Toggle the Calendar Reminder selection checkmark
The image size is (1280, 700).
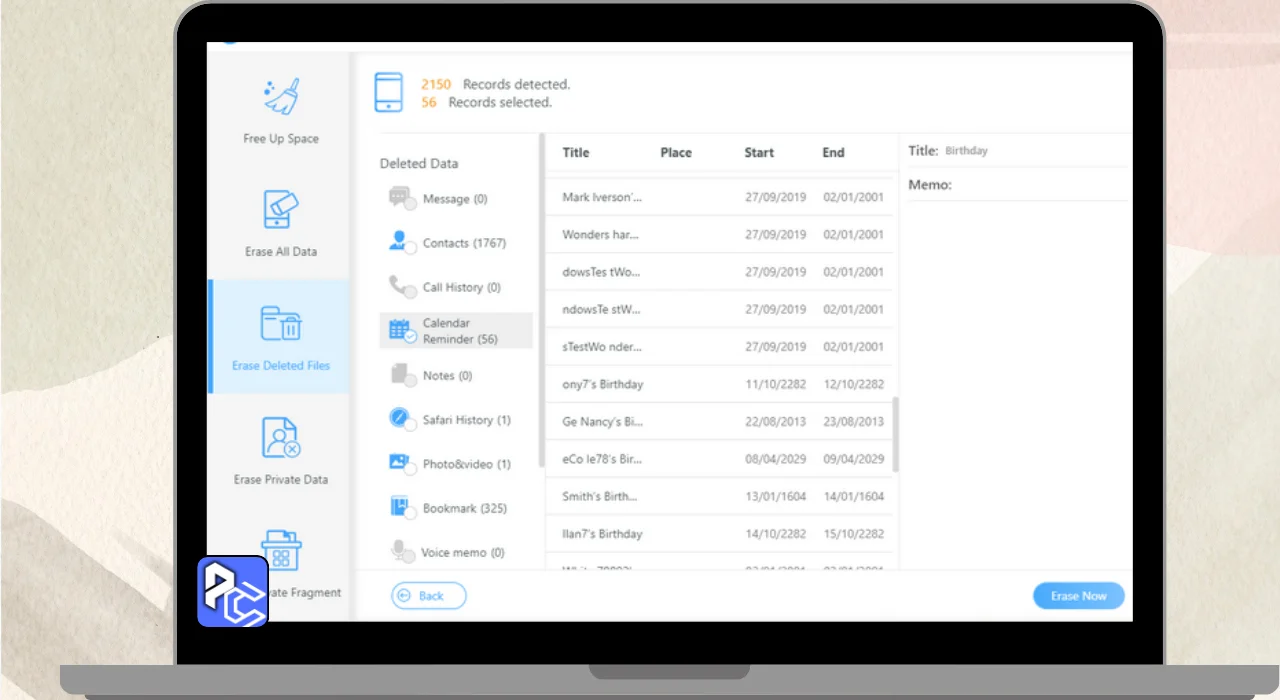410,338
